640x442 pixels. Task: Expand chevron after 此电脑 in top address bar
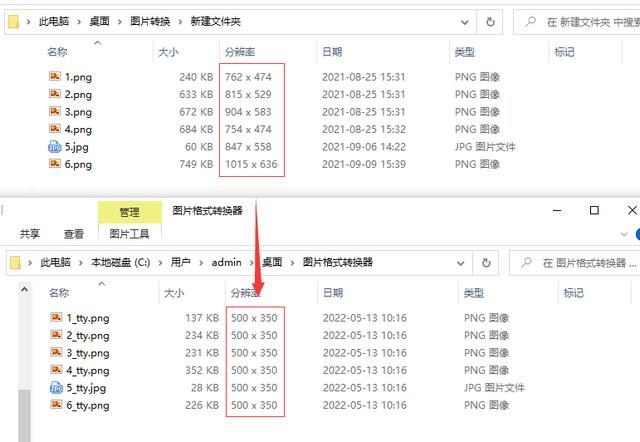79,22
